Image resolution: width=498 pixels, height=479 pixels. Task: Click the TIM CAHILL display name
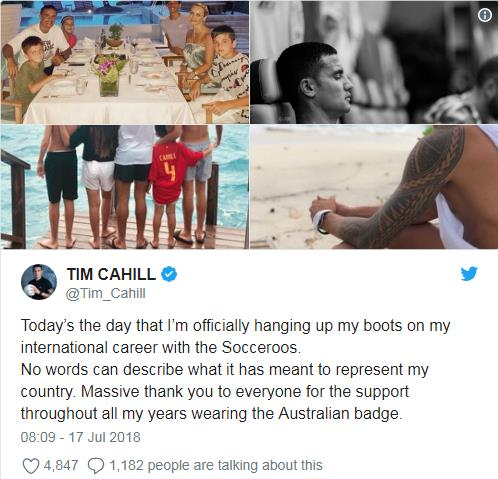coord(111,274)
